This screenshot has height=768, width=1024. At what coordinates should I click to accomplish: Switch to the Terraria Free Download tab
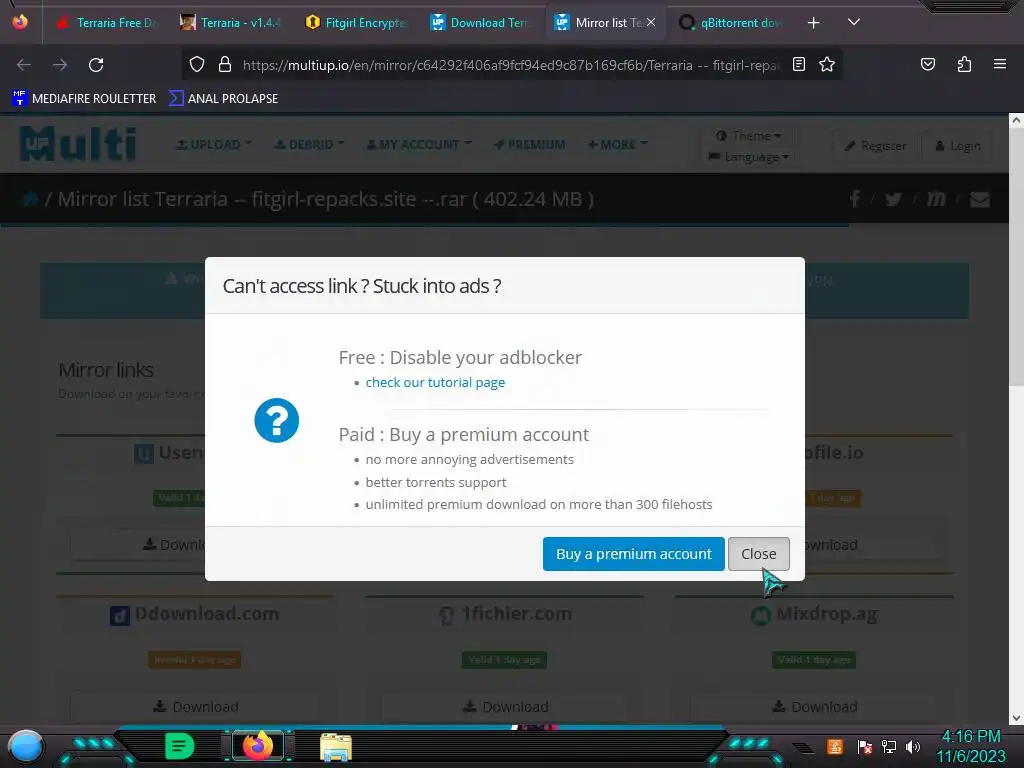coord(108,23)
